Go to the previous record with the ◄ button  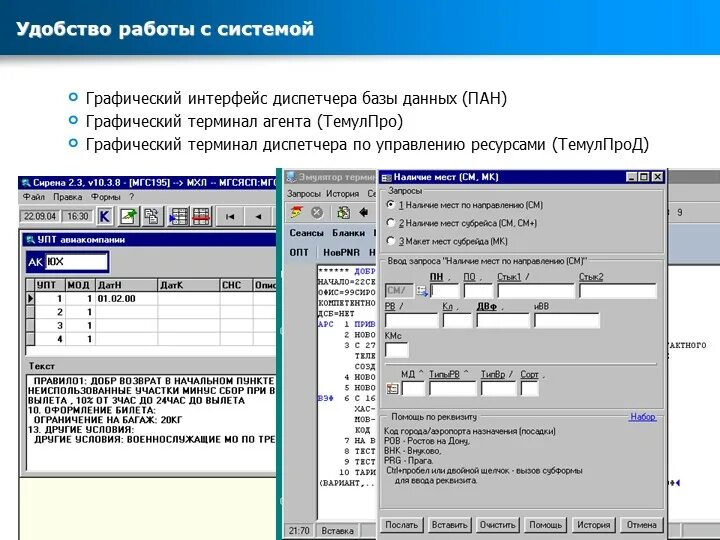pyautogui.click(x=259, y=216)
